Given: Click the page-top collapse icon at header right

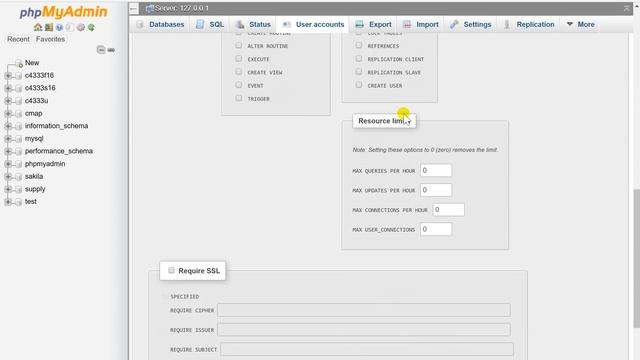Looking at the screenshot, I should tap(627, 8).
